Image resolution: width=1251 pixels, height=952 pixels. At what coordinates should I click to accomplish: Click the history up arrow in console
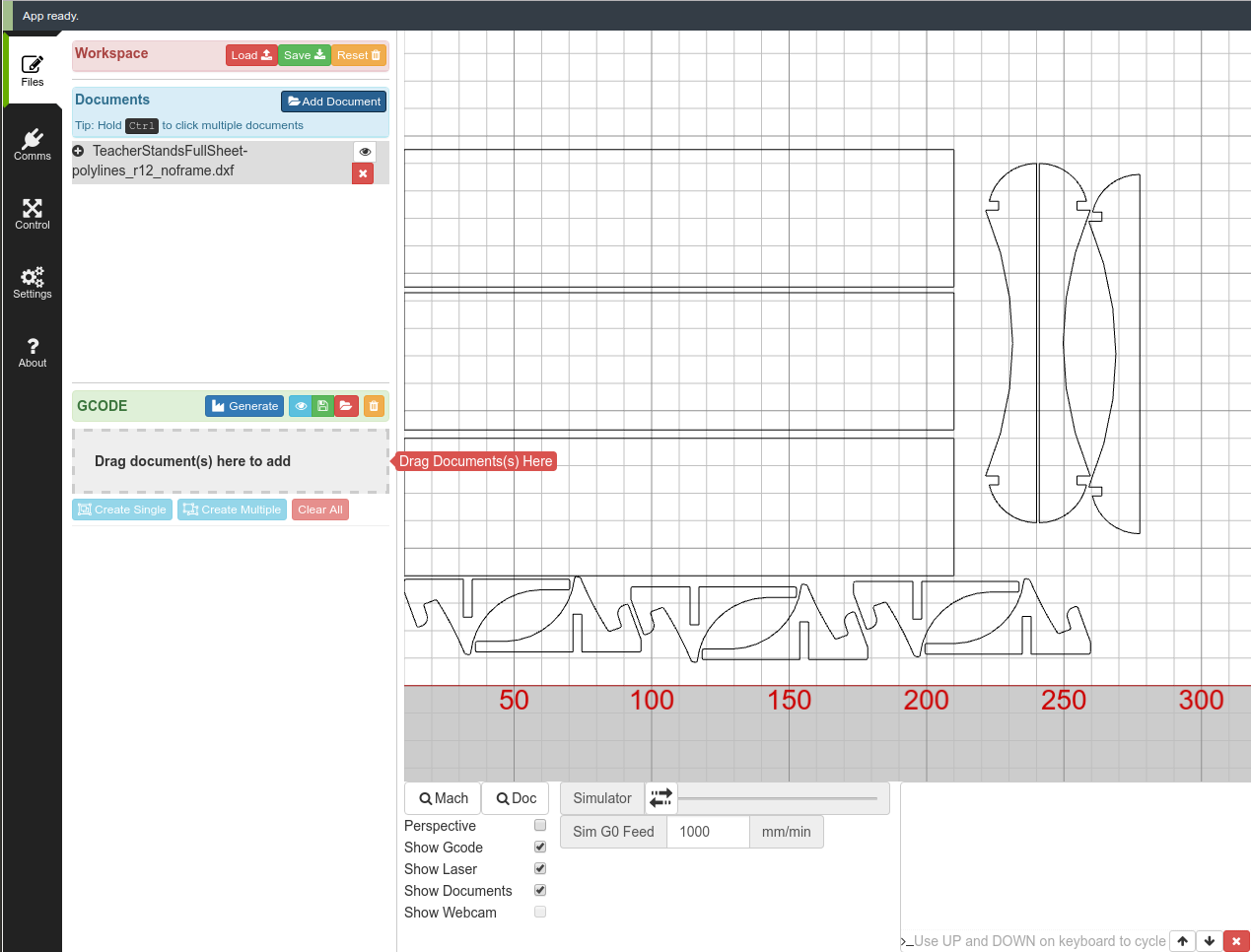[x=1182, y=941]
